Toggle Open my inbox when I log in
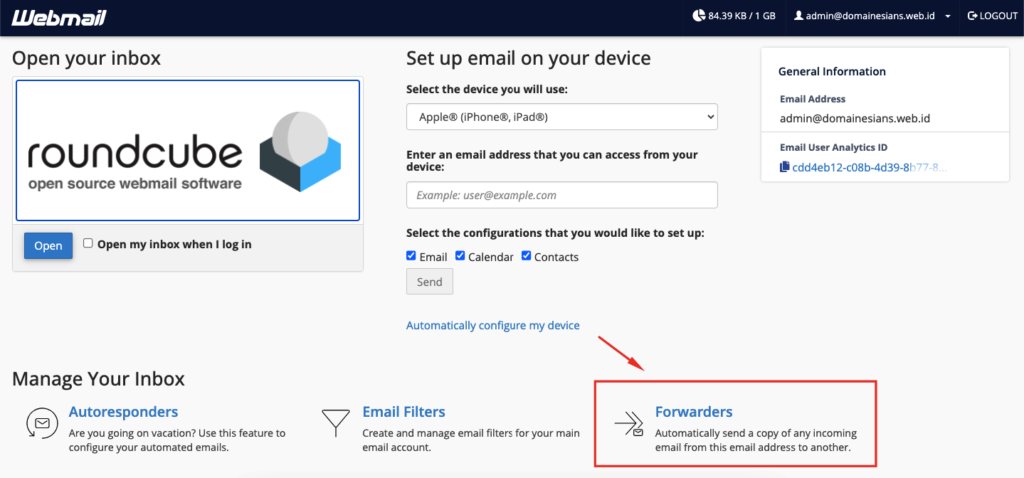The width and height of the screenshot is (1024, 478). point(88,243)
